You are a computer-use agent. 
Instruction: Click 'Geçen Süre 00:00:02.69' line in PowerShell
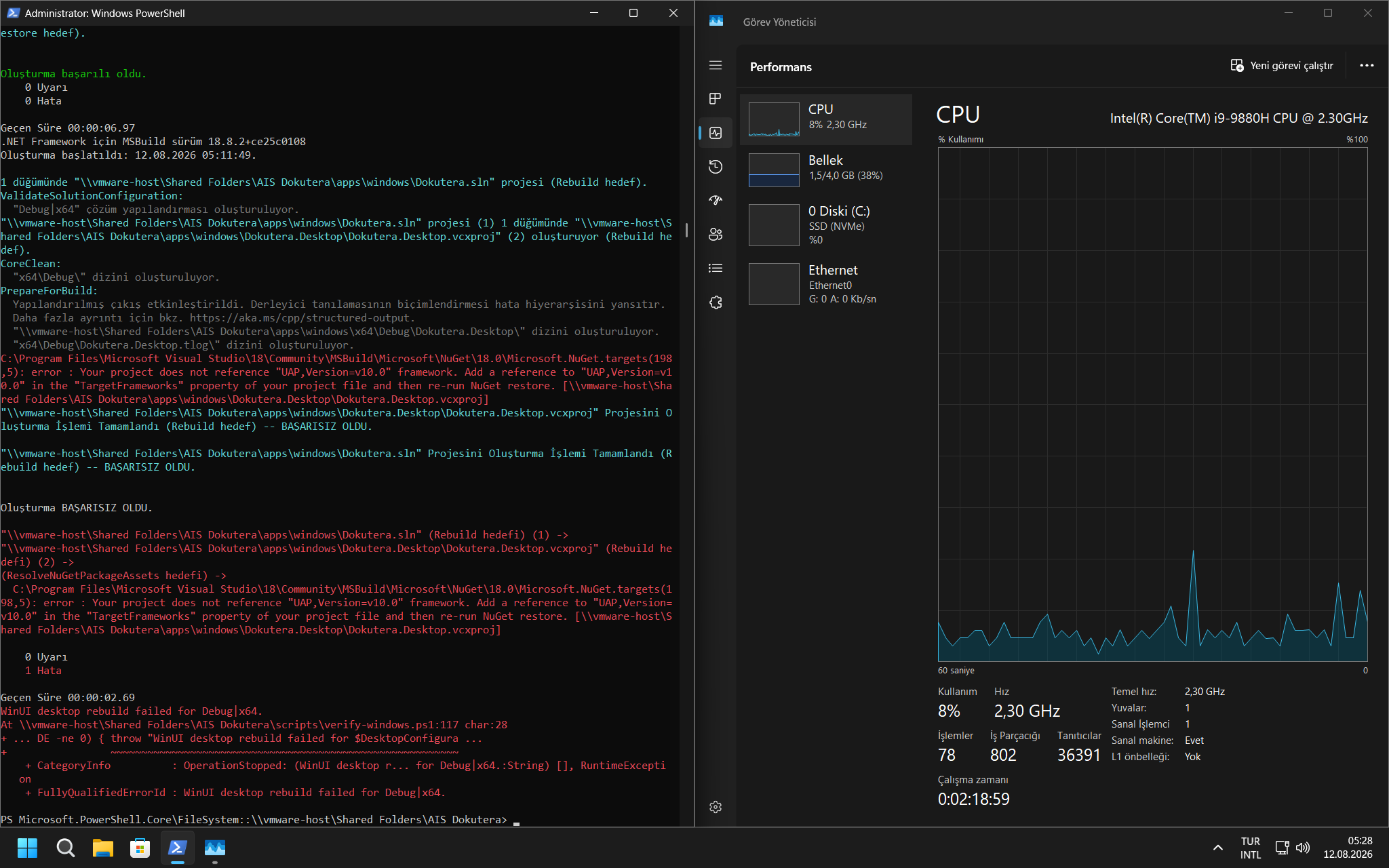[67, 697]
